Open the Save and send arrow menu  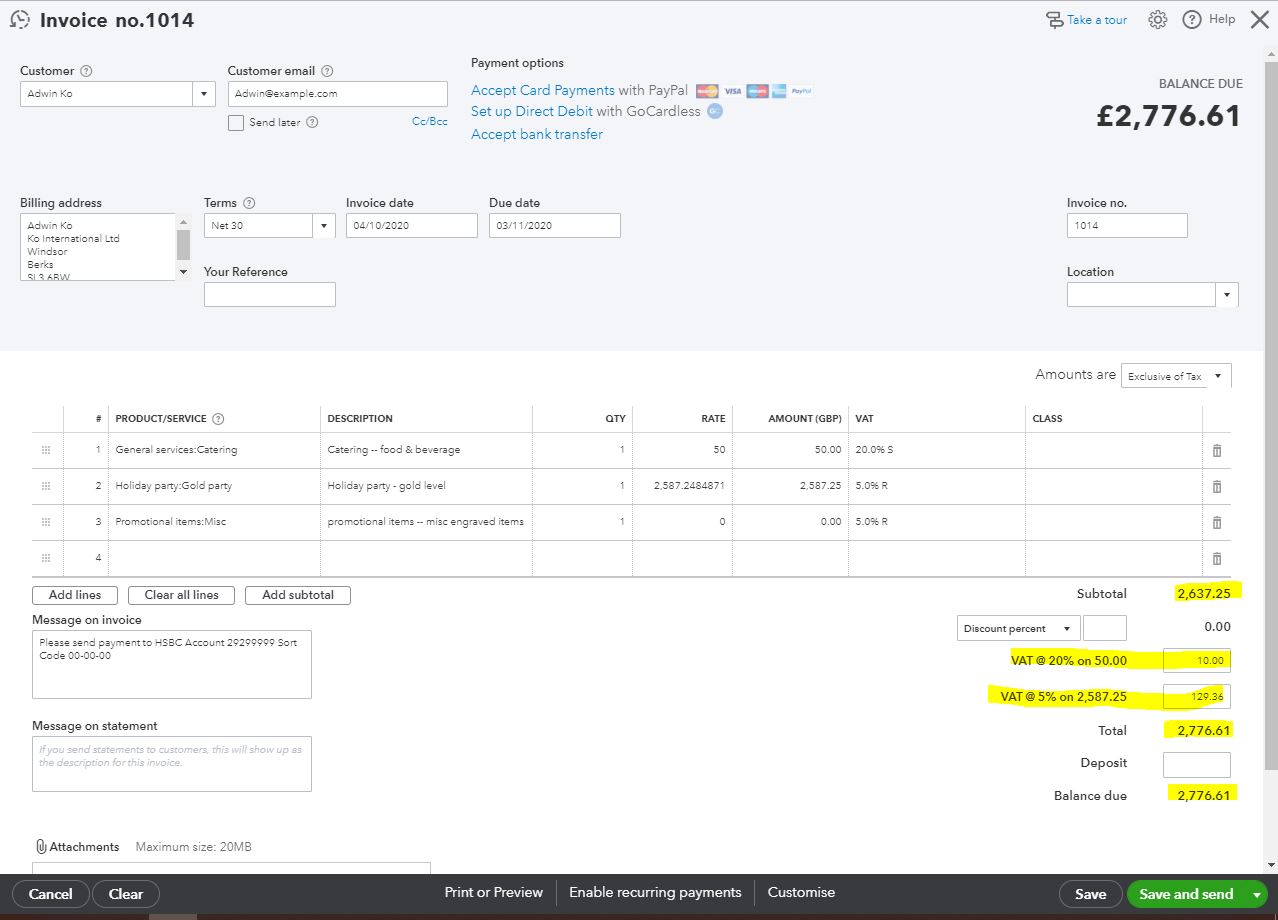pos(1256,894)
